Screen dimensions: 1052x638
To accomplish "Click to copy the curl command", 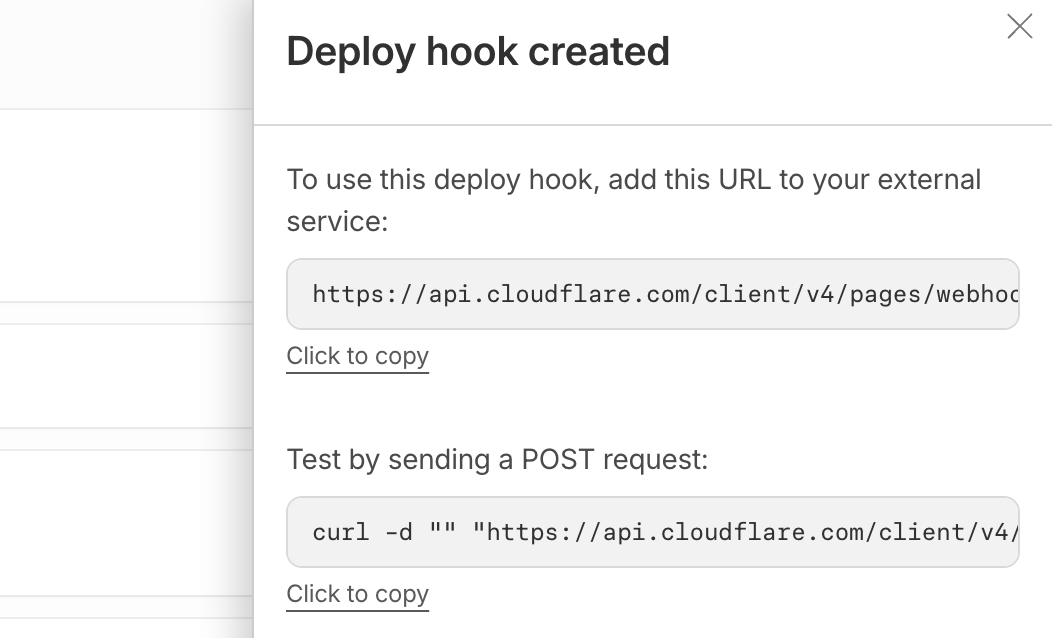I will pos(358,594).
